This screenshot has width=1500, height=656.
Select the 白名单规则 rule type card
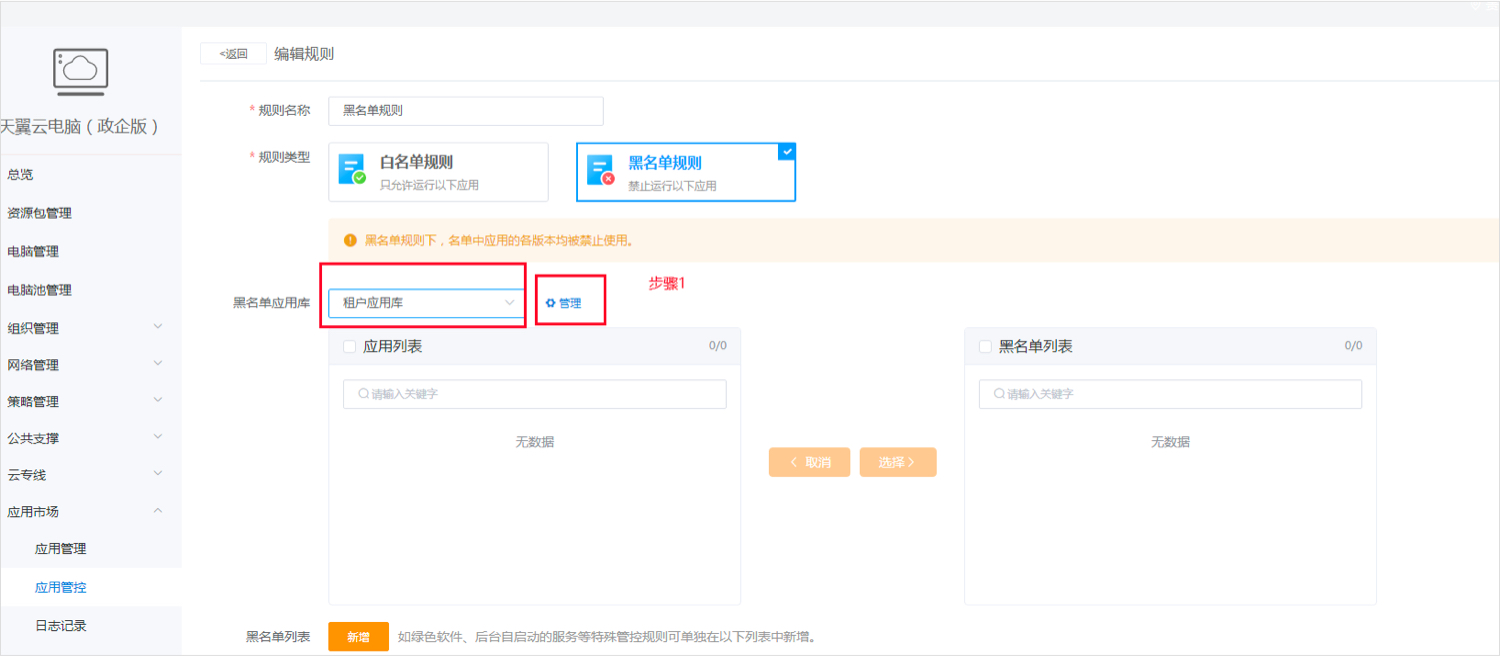tap(440, 171)
